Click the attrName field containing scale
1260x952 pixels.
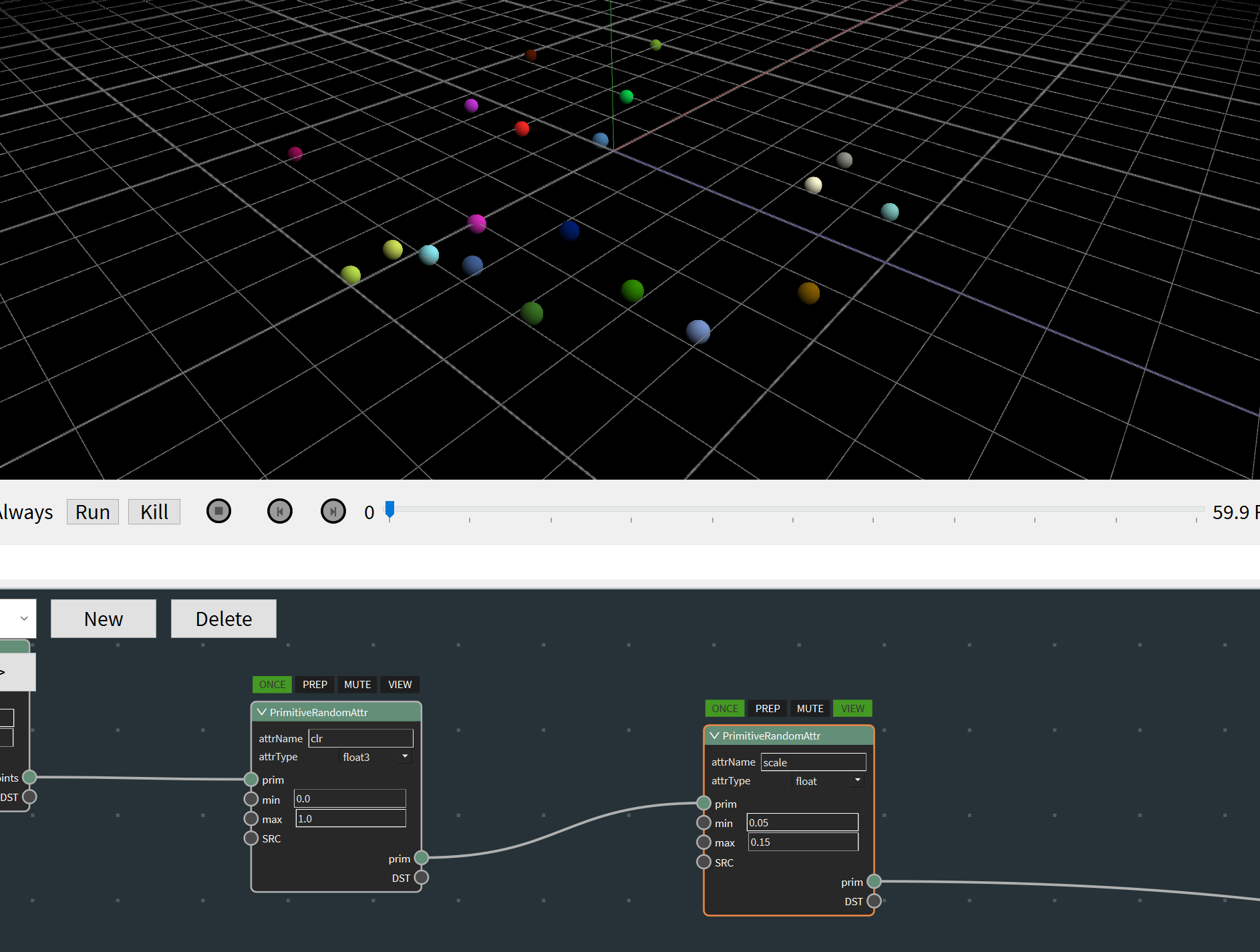(814, 762)
